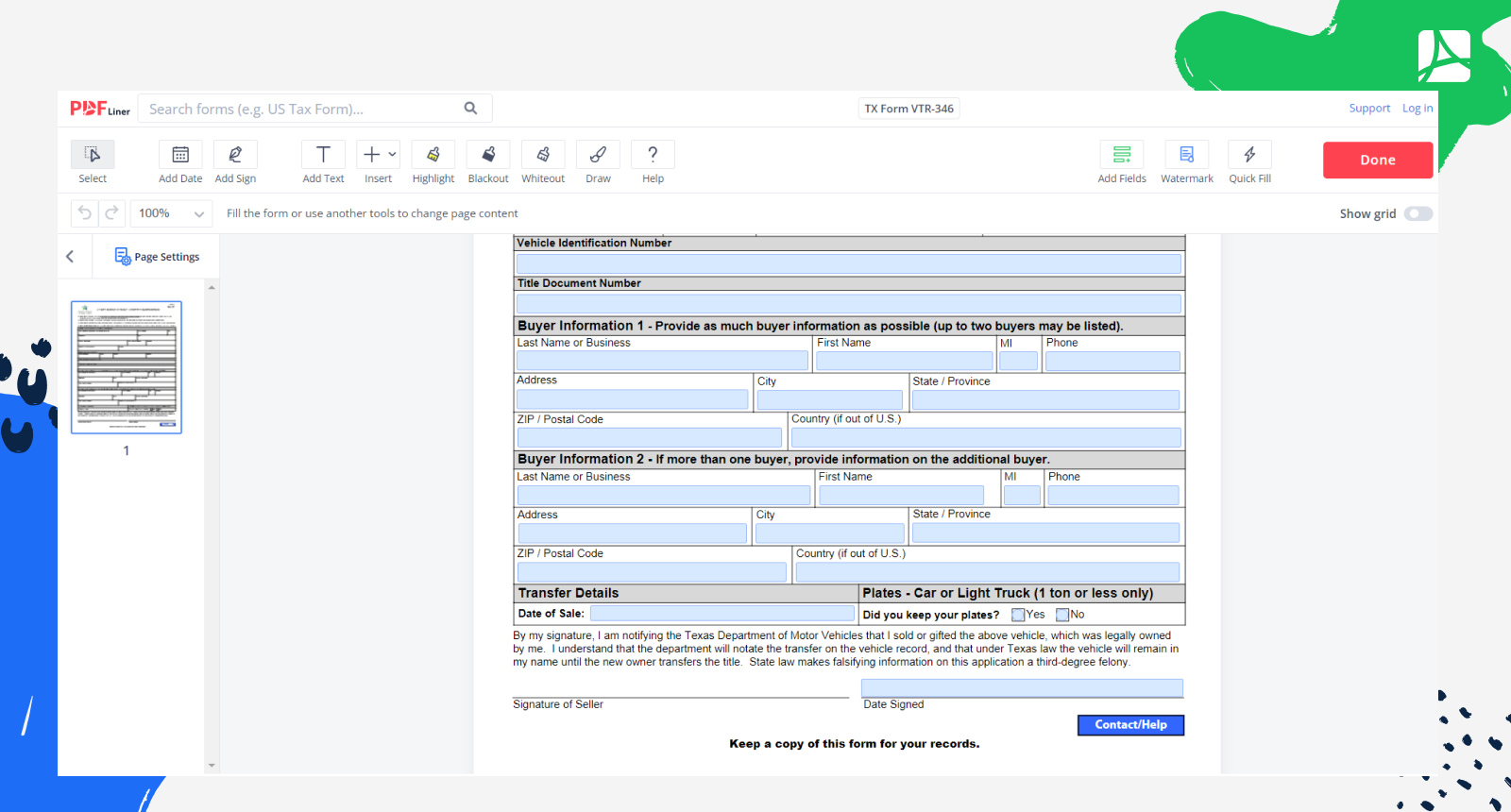
Task: Check the No plates checkbox
Action: (1062, 615)
